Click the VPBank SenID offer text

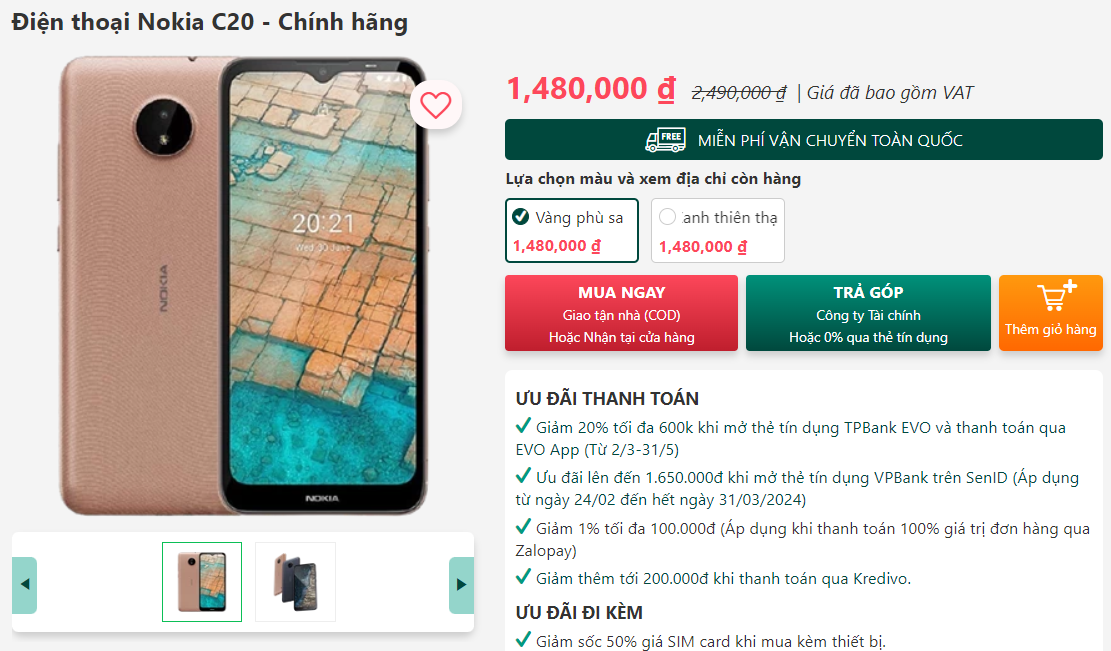(x=797, y=489)
